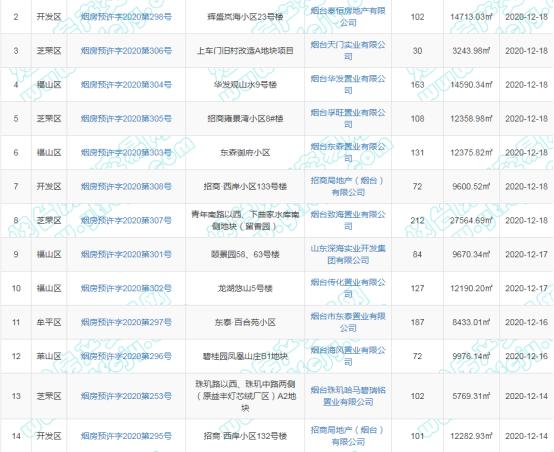Open developer link 山东深海实业开发集团有限公司
The height and width of the screenshot is (452, 554).
click(348, 254)
